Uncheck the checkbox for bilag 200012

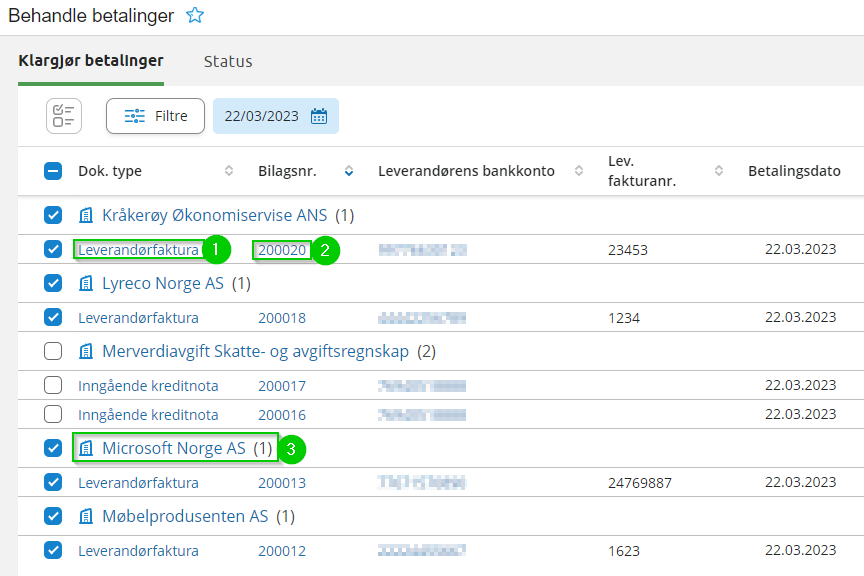(x=53, y=550)
